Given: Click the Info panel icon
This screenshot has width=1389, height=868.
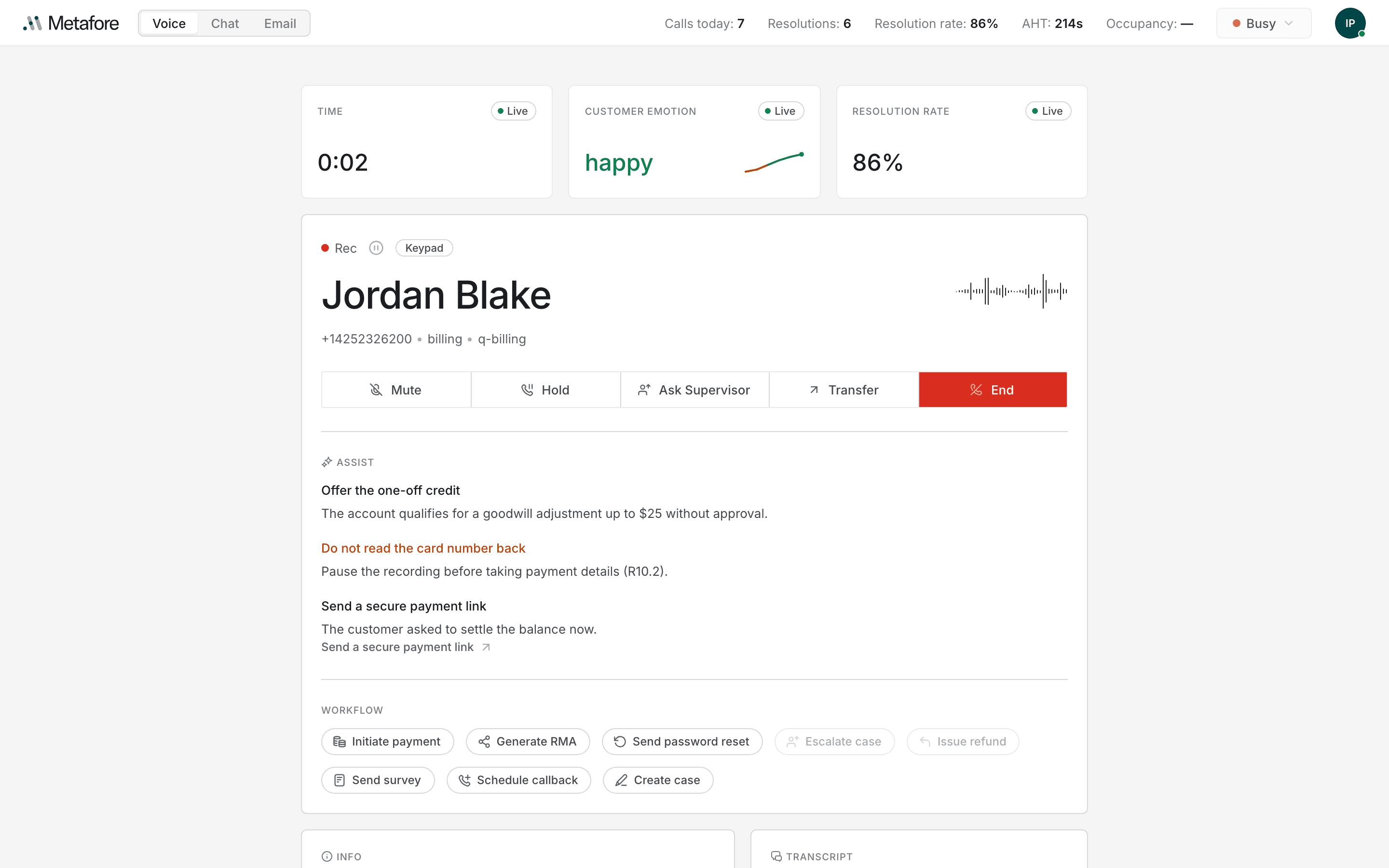Looking at the screenshot, I should coord(327,856).
